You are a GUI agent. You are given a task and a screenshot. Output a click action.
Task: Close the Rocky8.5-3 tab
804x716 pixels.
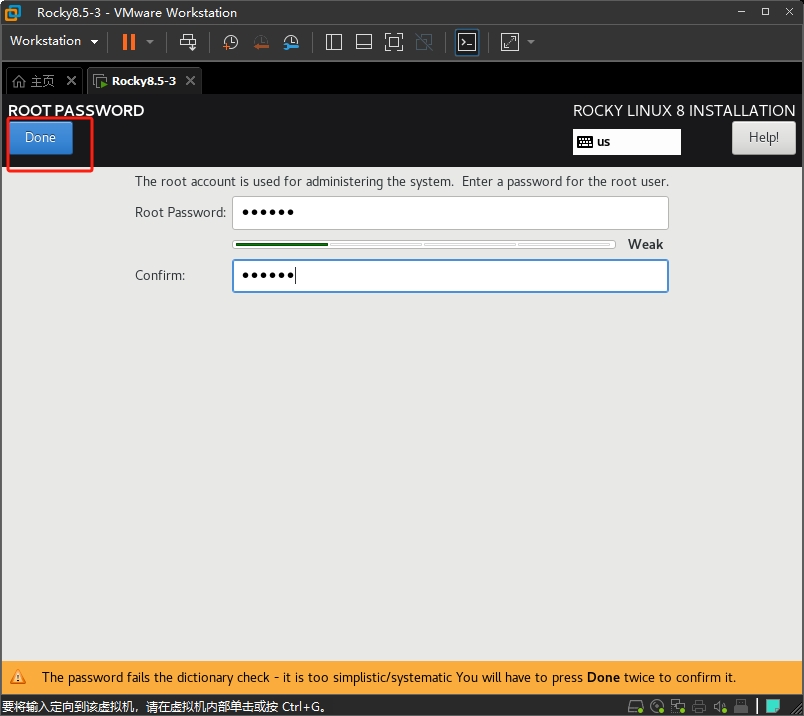[190, 81]
